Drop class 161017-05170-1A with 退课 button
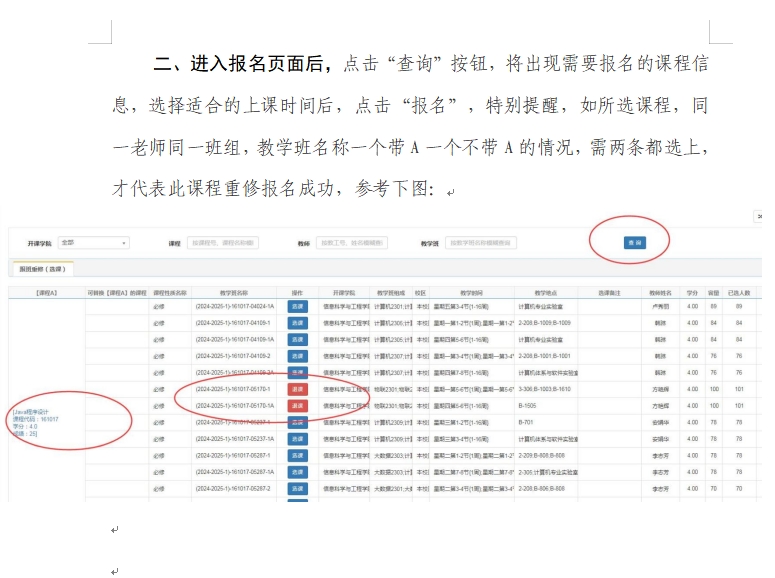 point(297,406)
